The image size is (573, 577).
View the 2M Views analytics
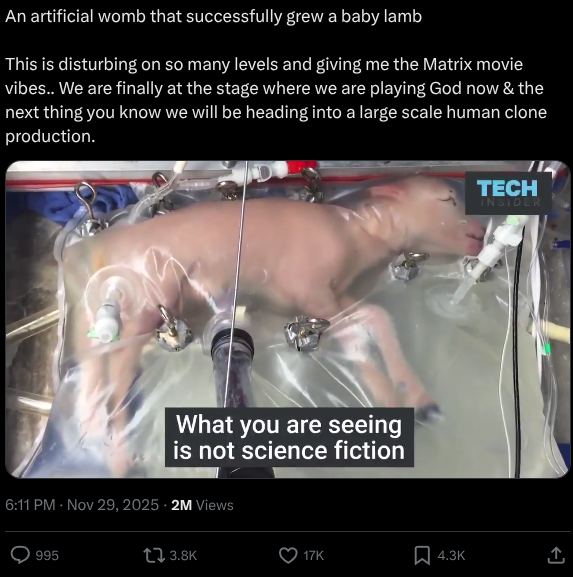point(202,505)
